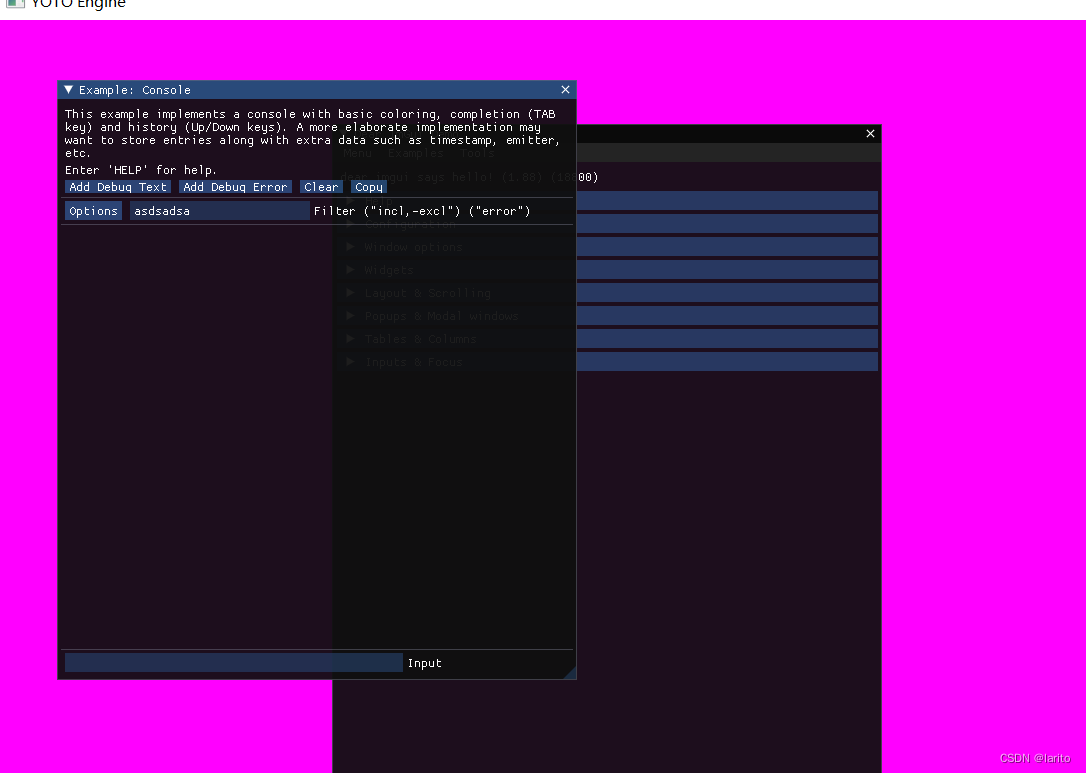The height and width of the screenshot is (773, 1086).
Task: Copy the console contents
Action: (x=368, y=187)
